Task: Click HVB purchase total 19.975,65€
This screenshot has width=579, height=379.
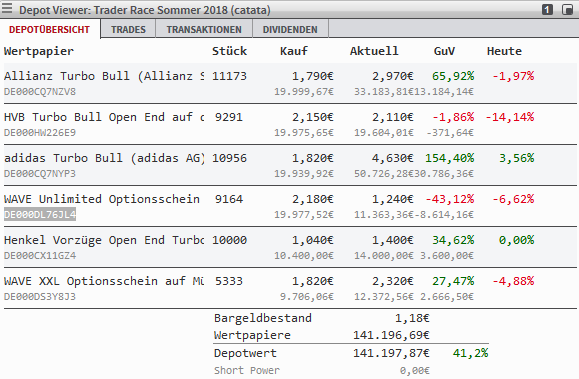Action: coord(304,133)
